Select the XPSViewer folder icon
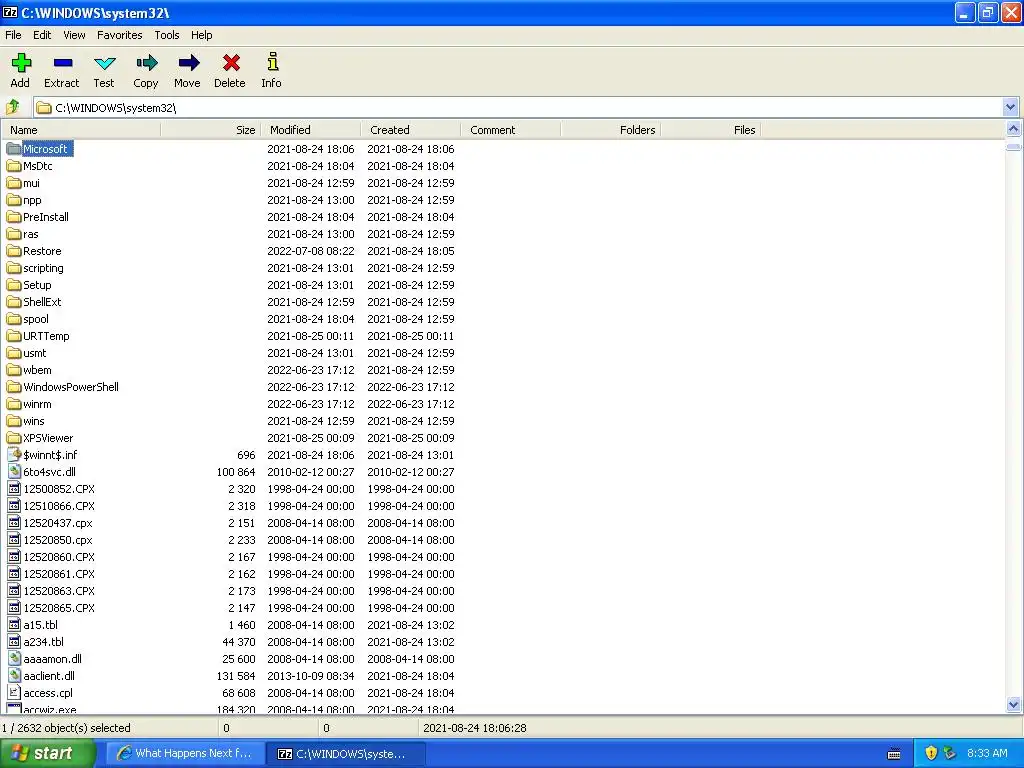The width and height of the screenshot is (1024, 768). click(14, 438)
